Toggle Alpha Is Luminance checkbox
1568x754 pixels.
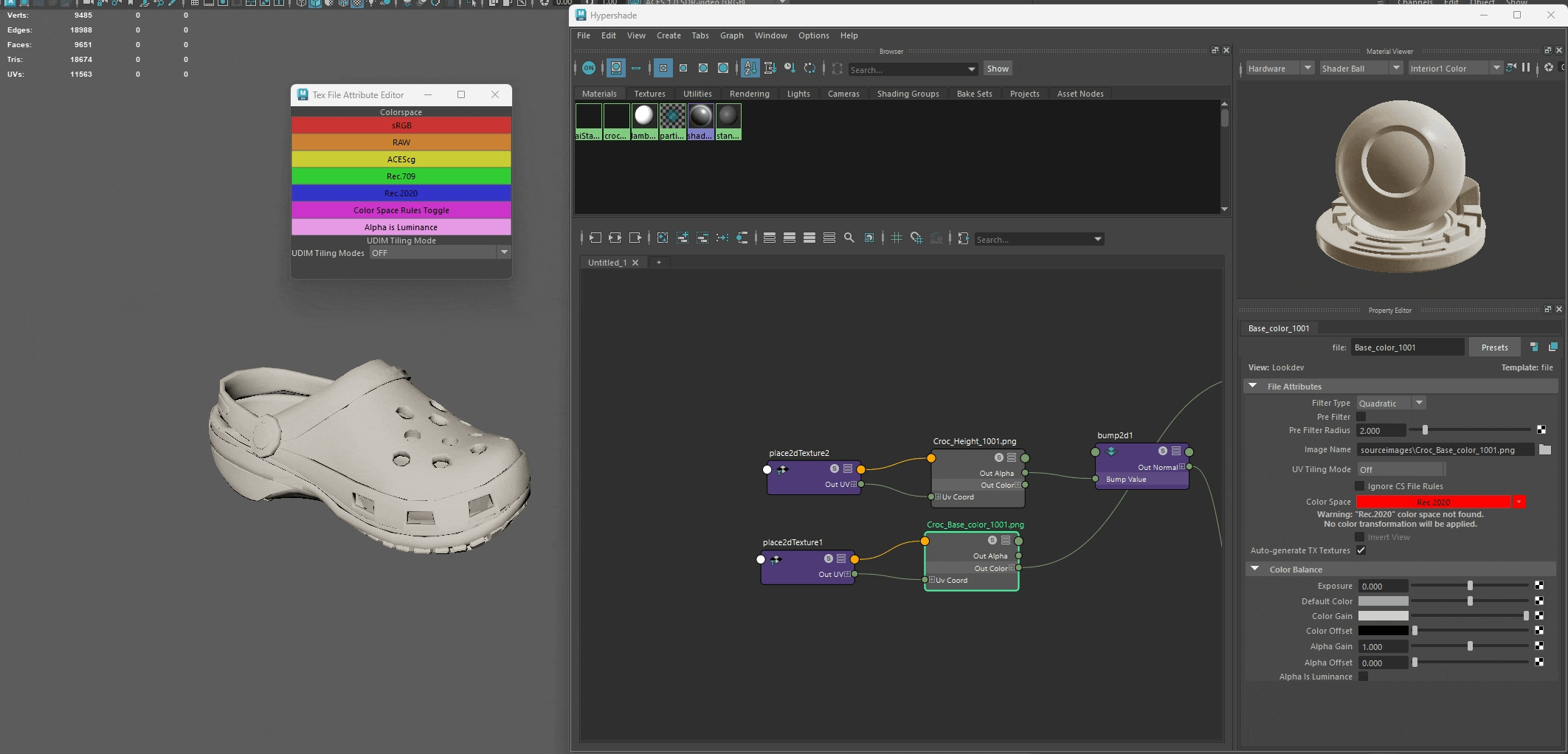coord(1364,677)
